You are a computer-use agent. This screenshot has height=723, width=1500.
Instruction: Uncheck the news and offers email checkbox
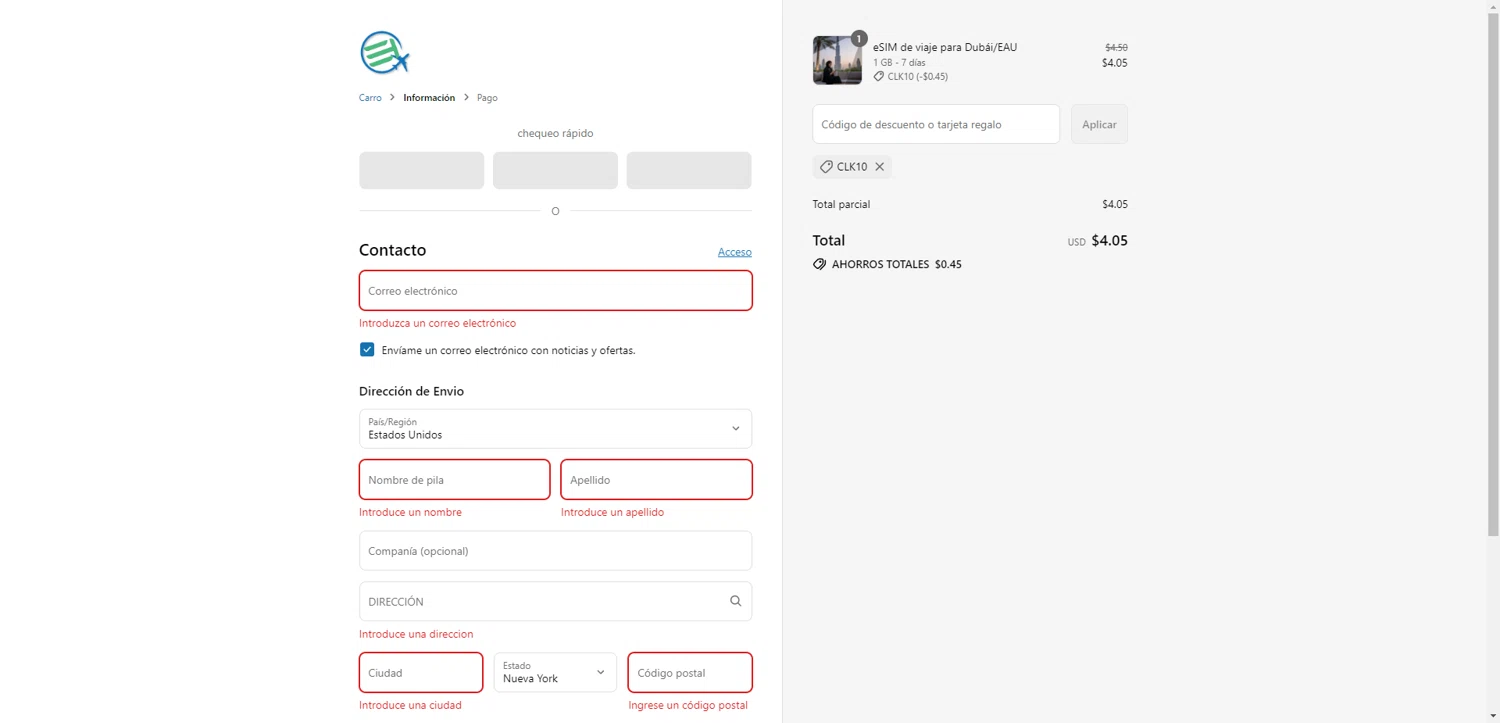pos(367,350)
